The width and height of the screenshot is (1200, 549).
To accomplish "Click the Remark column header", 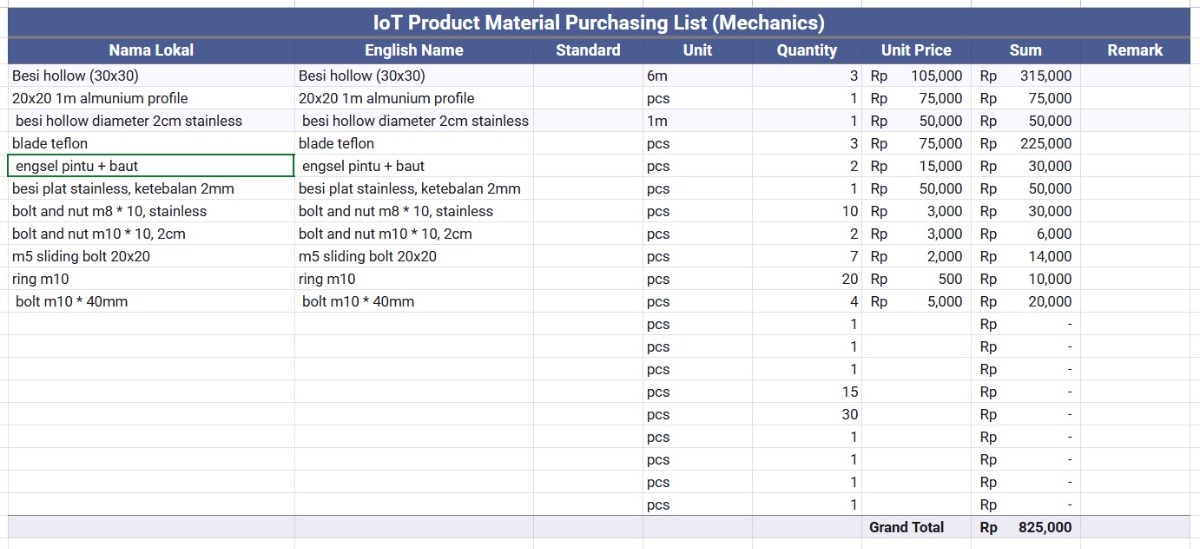I will 1135,50.
